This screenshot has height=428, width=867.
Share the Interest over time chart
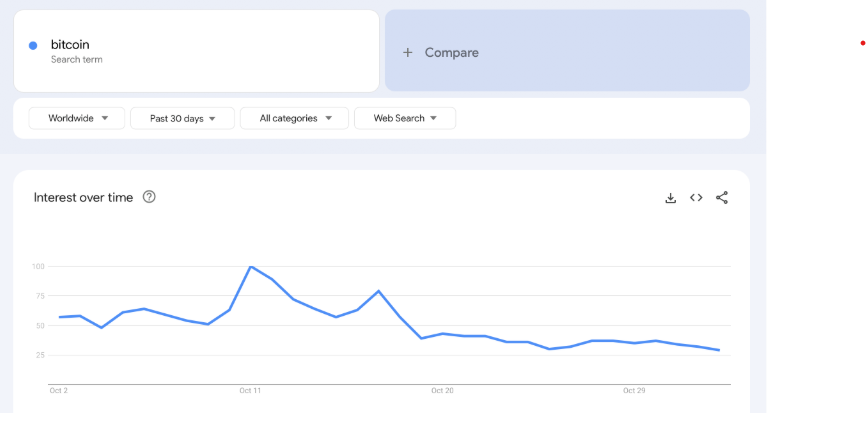(x=722, y=197)
